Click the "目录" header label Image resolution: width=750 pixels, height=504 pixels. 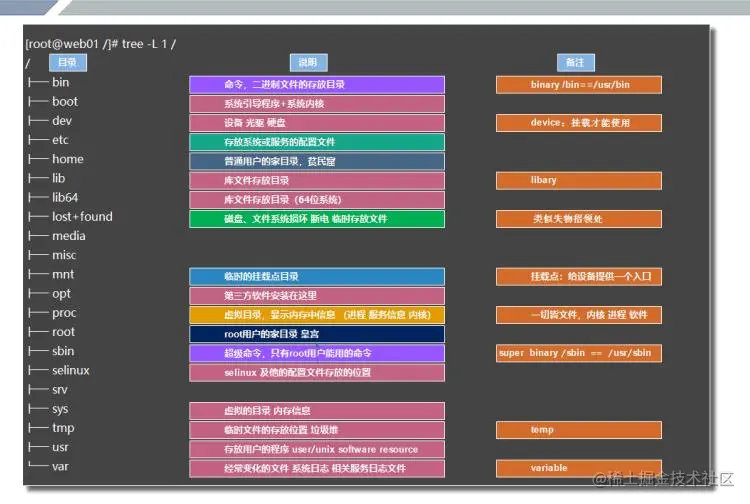point(67,62)
